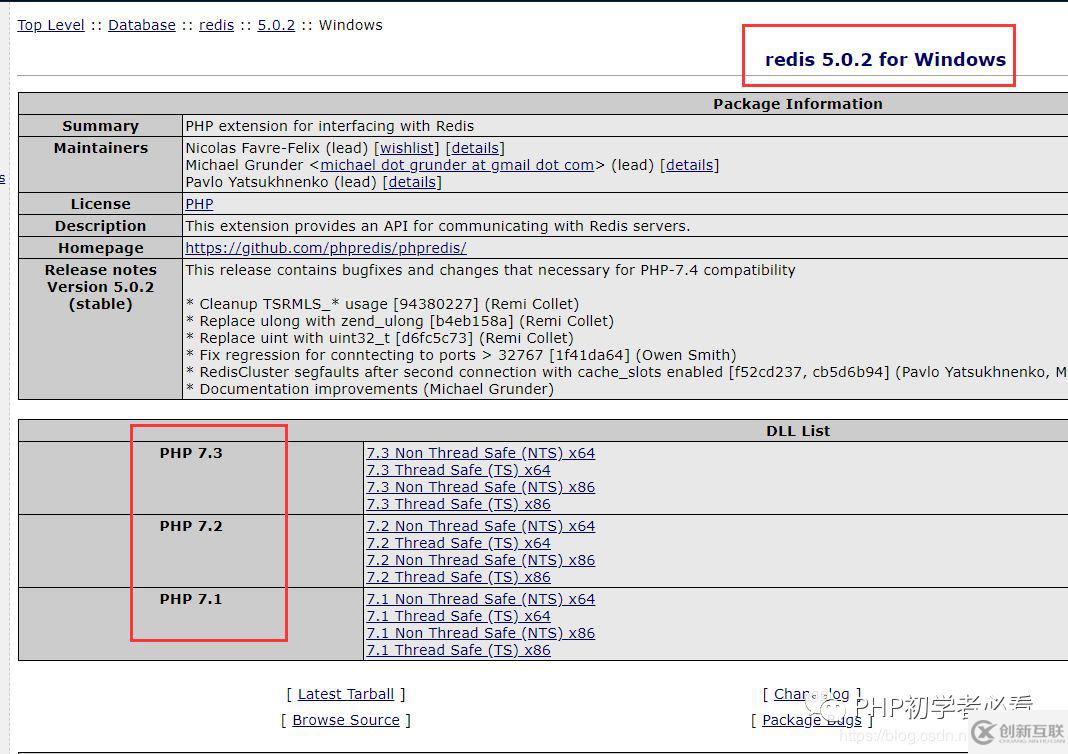Screen dimensions: 1068x754
Task: Click the Homepage row label
Action: coord(100,248)
